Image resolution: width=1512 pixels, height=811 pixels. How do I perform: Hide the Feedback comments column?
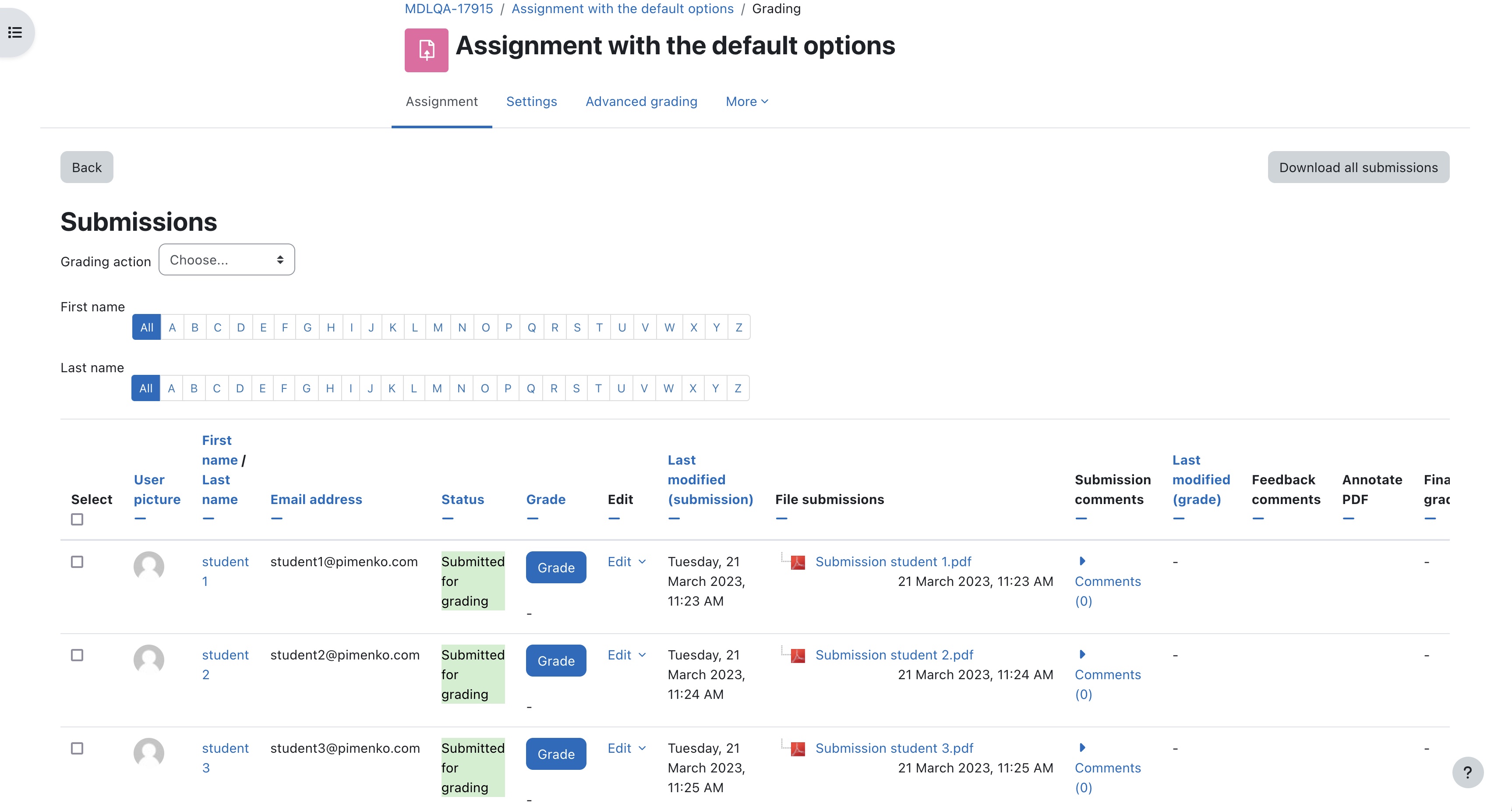(1258, 519)
